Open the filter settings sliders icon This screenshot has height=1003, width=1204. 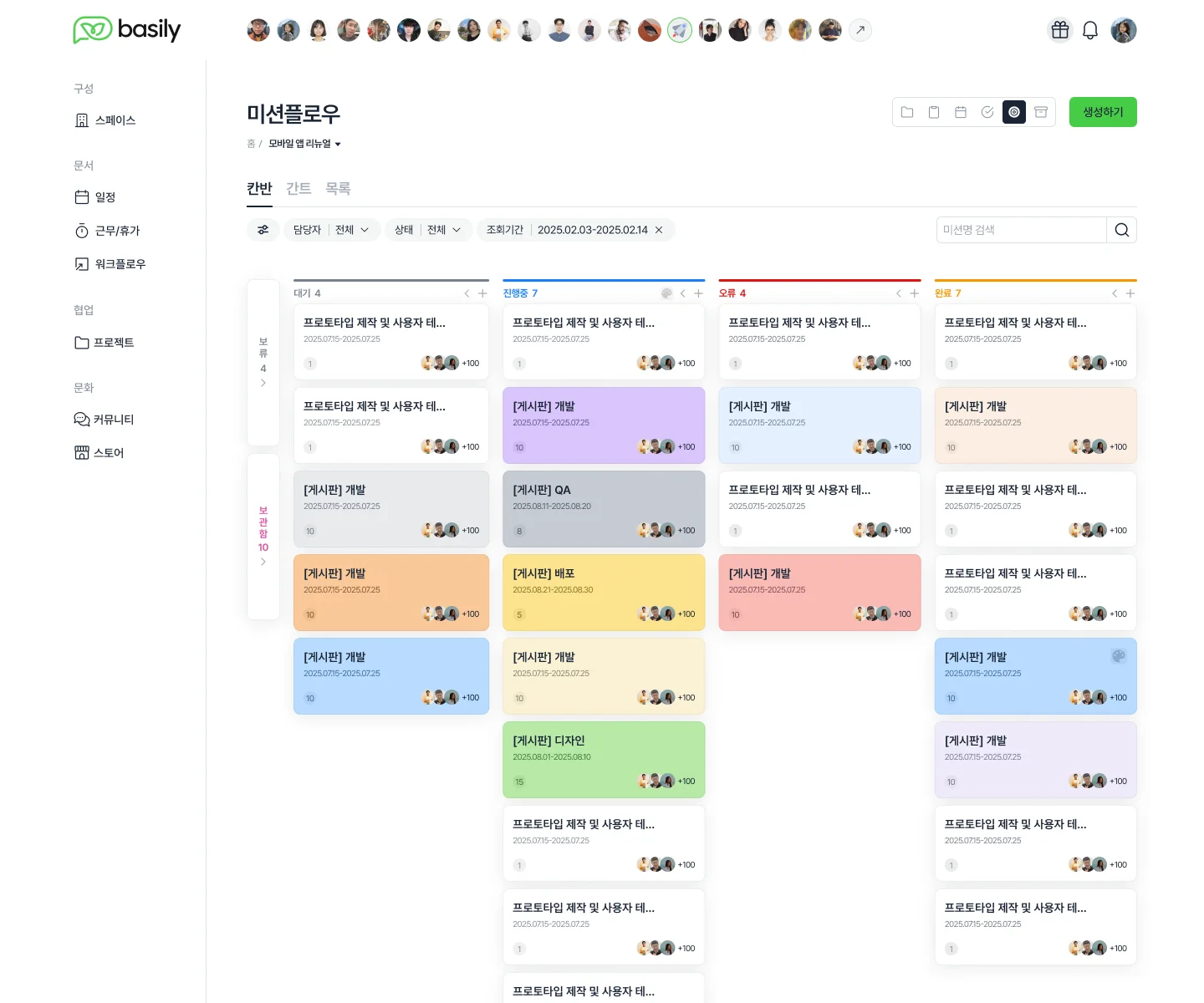pos(263,230)
